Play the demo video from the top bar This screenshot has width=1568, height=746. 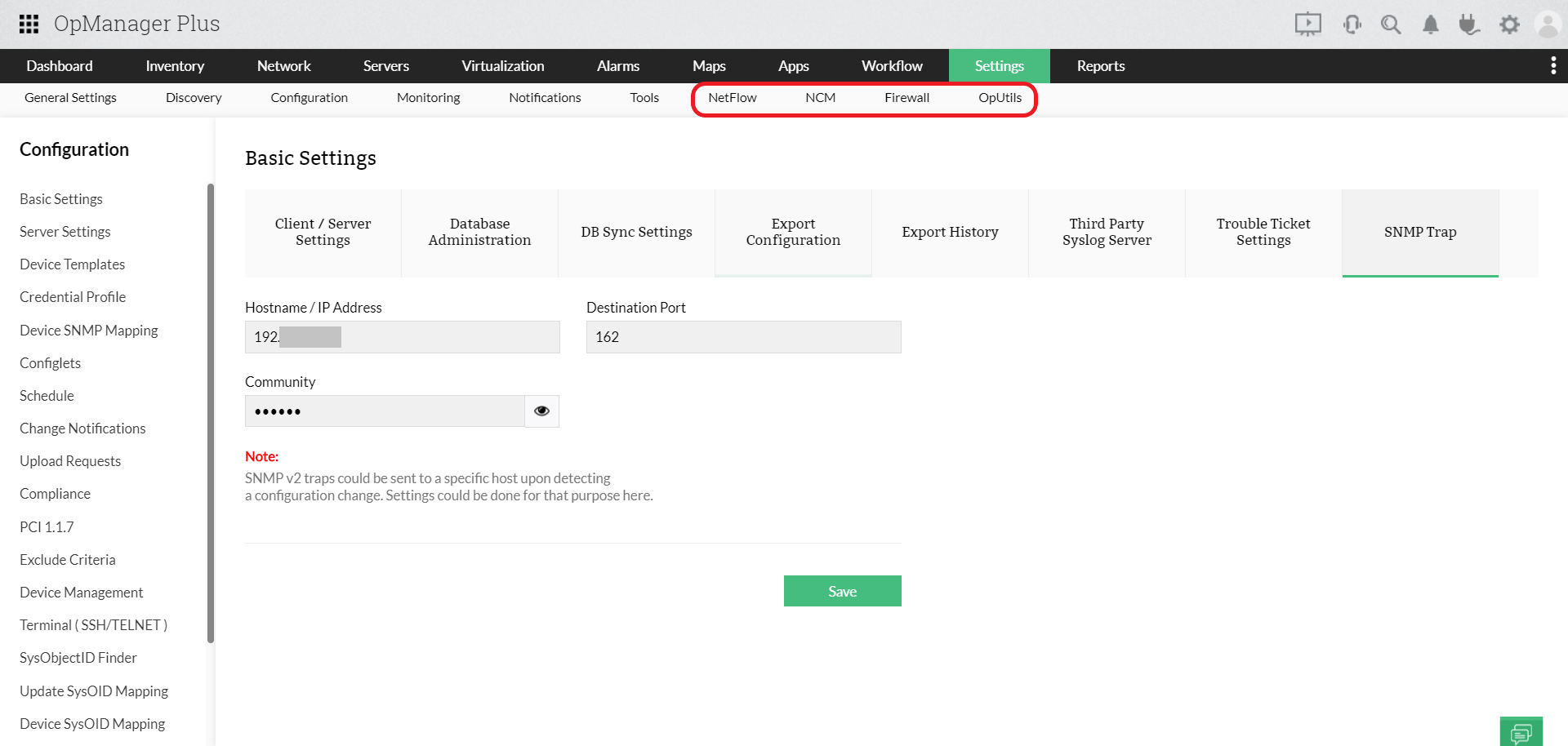click(x=1307, y=24)
